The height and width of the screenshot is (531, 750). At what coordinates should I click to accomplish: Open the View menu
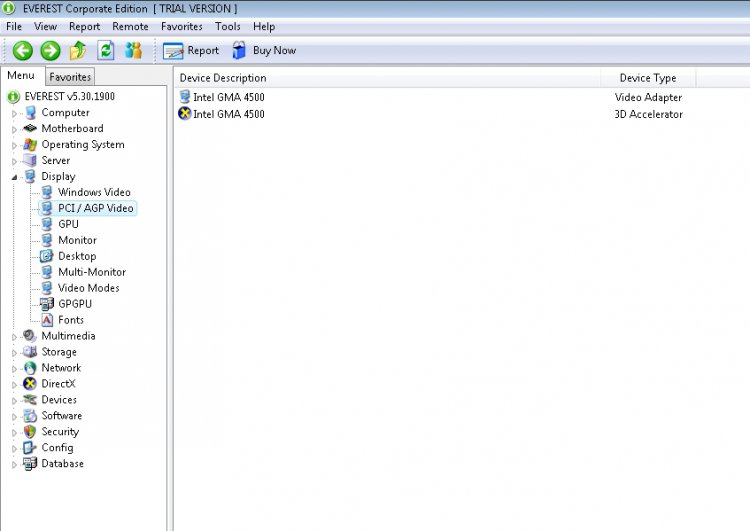coord(45,27)
